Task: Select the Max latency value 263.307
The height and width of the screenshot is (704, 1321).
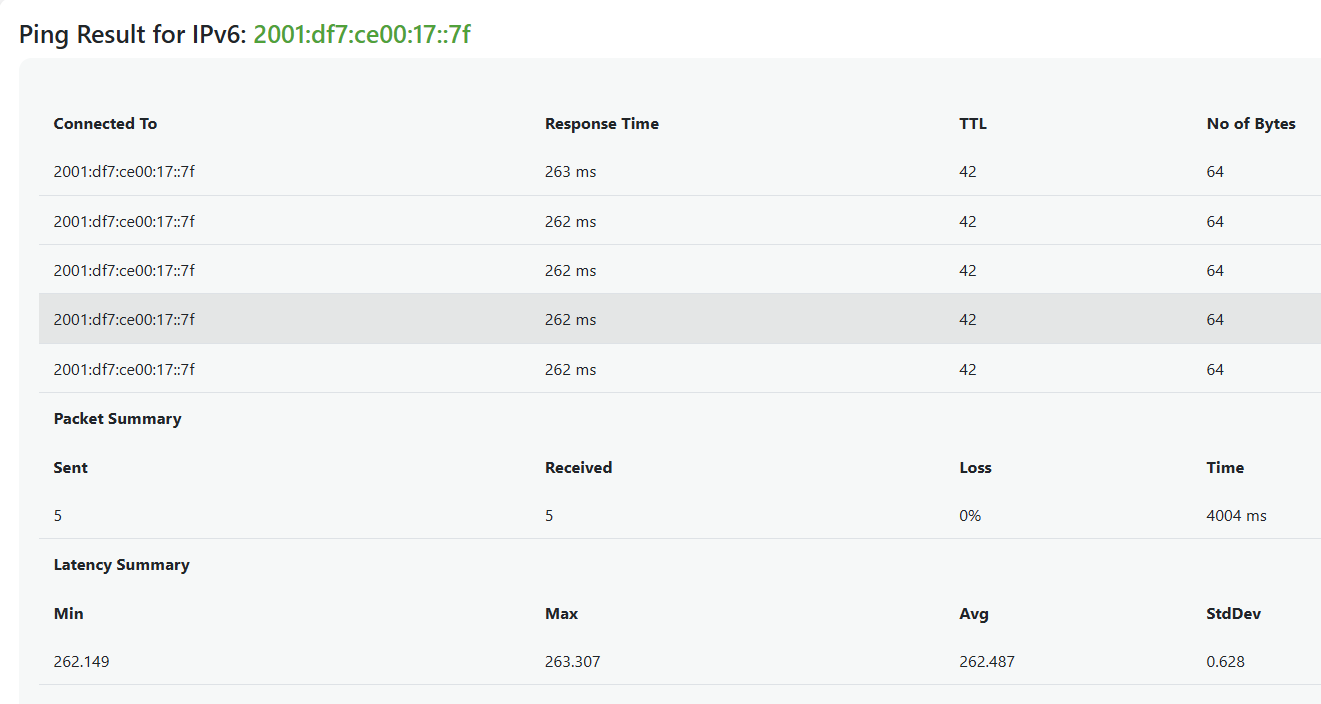Action: pyautogui.click(x=573, y=662)
